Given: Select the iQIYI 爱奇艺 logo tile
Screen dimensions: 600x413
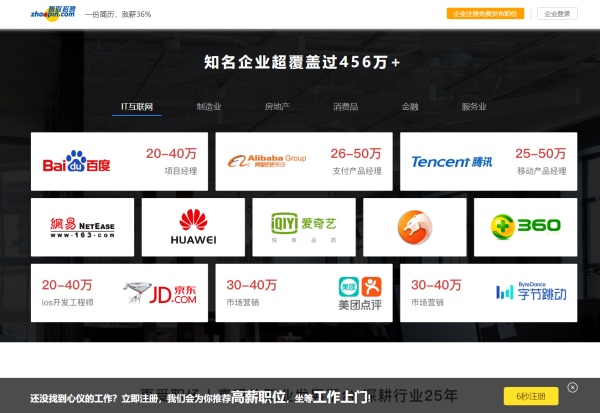Looking at the screenshot, I should point(304,227).
